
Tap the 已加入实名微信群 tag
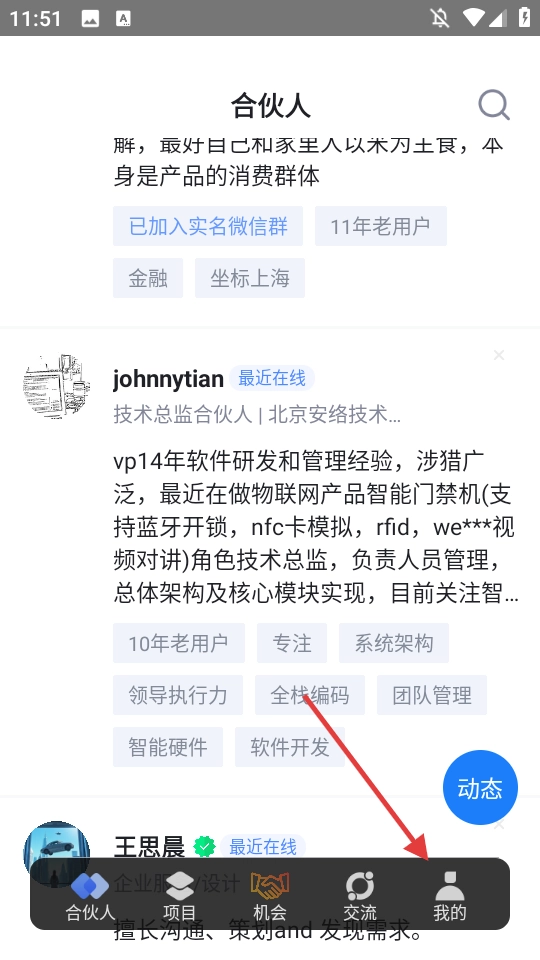tap(208, 227)
